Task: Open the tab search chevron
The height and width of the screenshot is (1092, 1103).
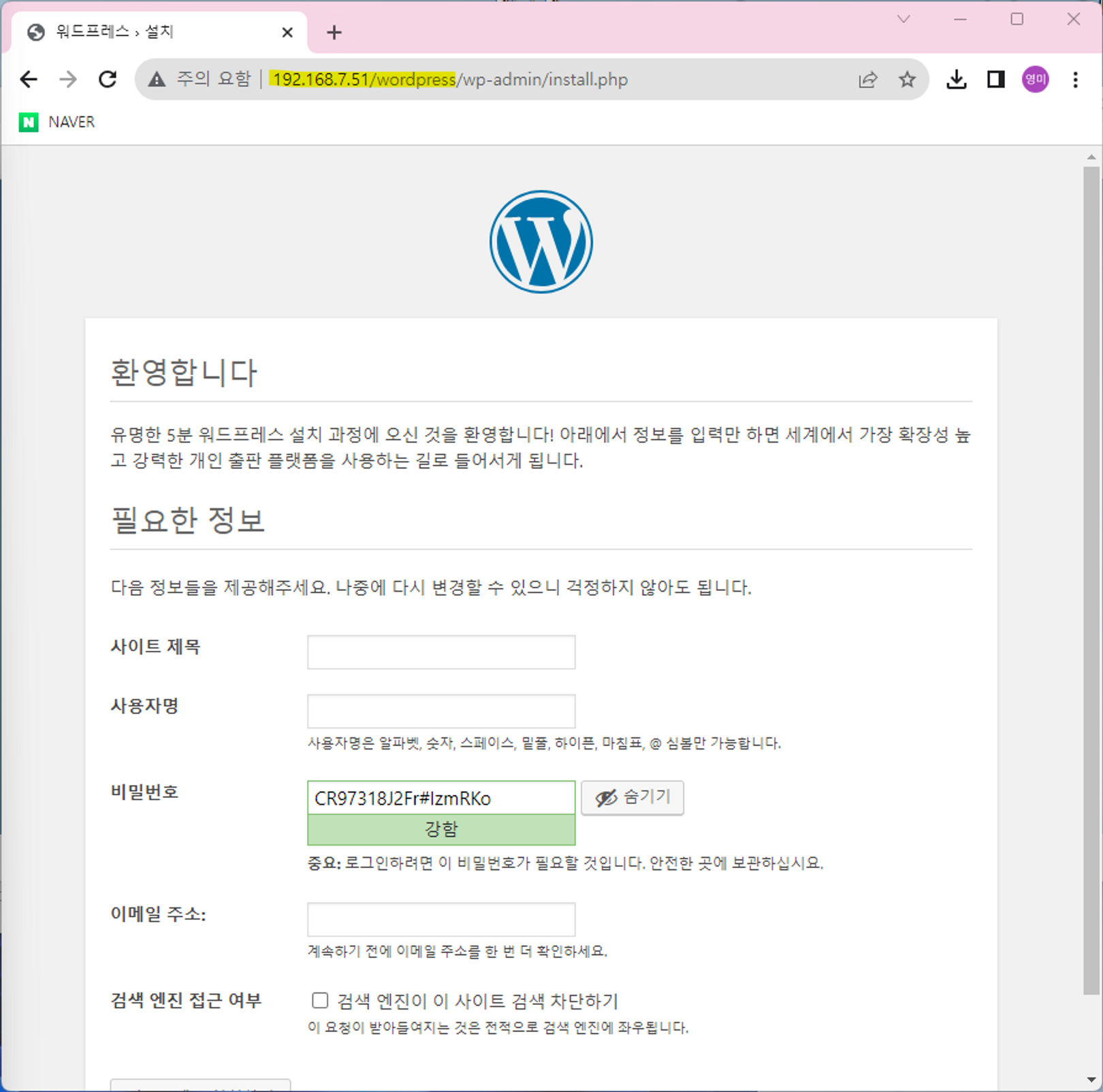Action: [x=904, y=19]
